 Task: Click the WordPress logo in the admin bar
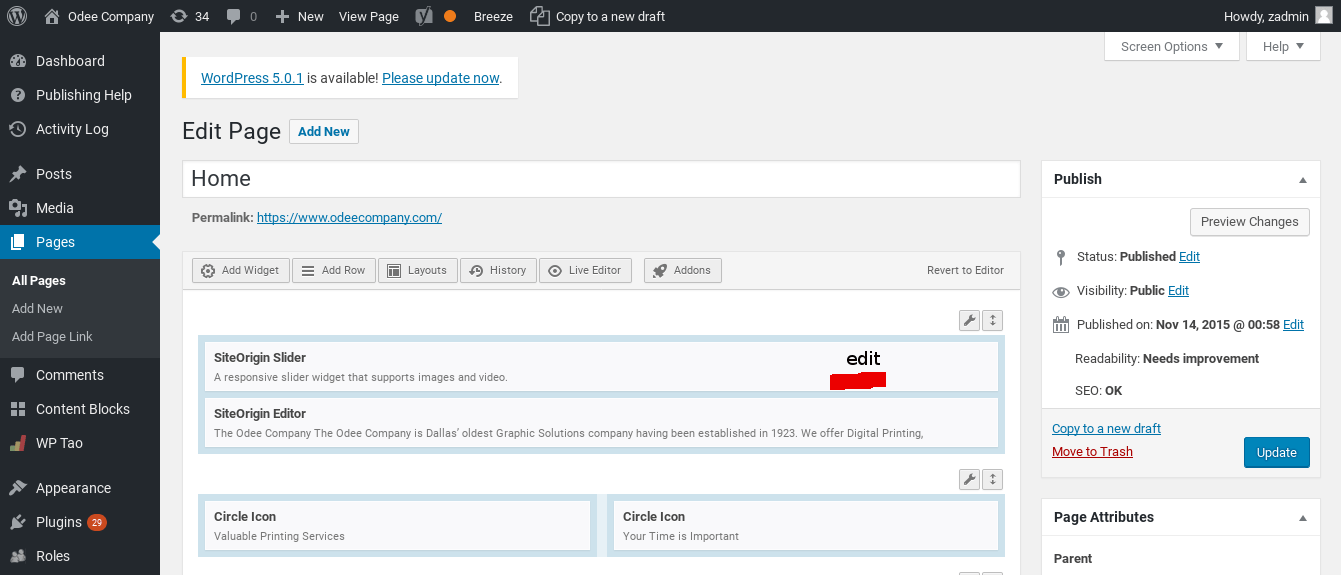(17, 16)
